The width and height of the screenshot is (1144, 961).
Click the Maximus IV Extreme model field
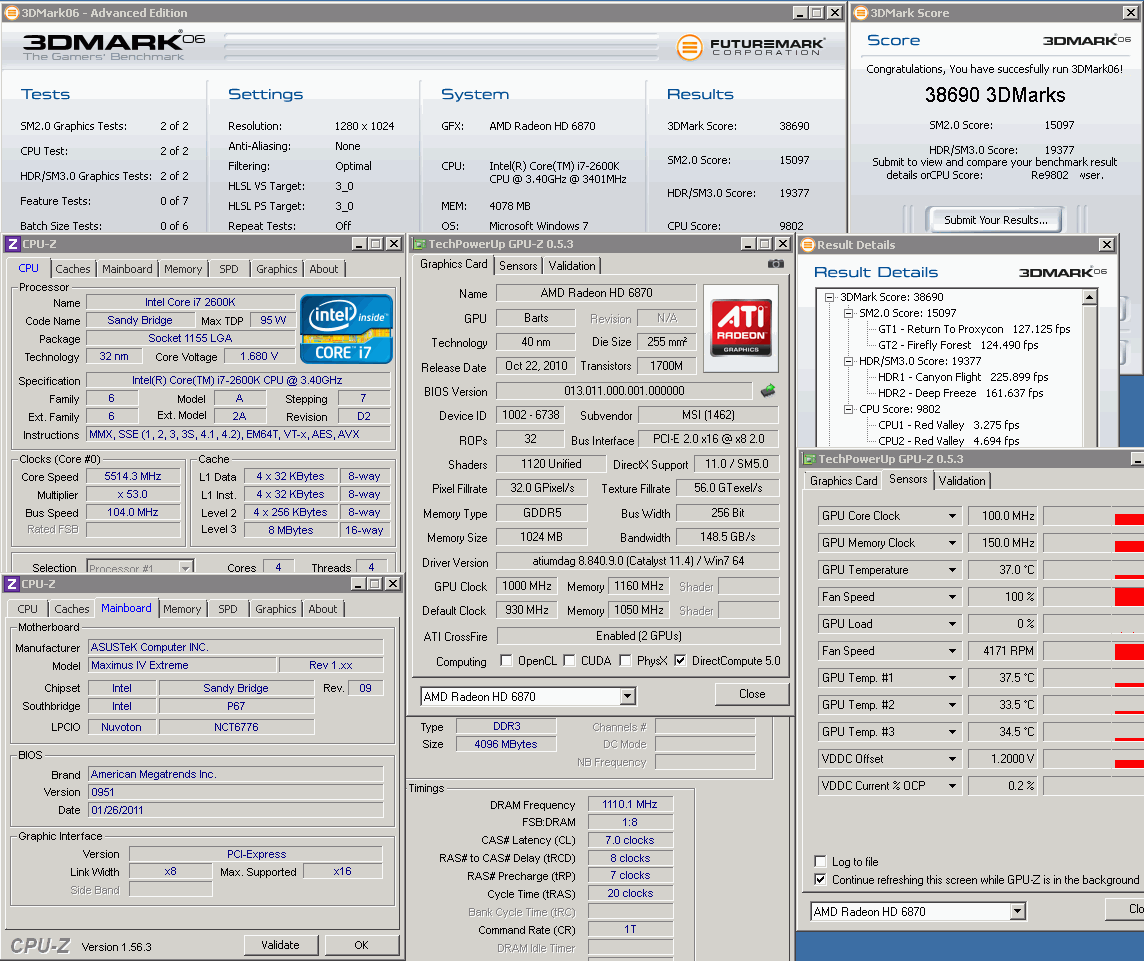[x=182, y=665]
